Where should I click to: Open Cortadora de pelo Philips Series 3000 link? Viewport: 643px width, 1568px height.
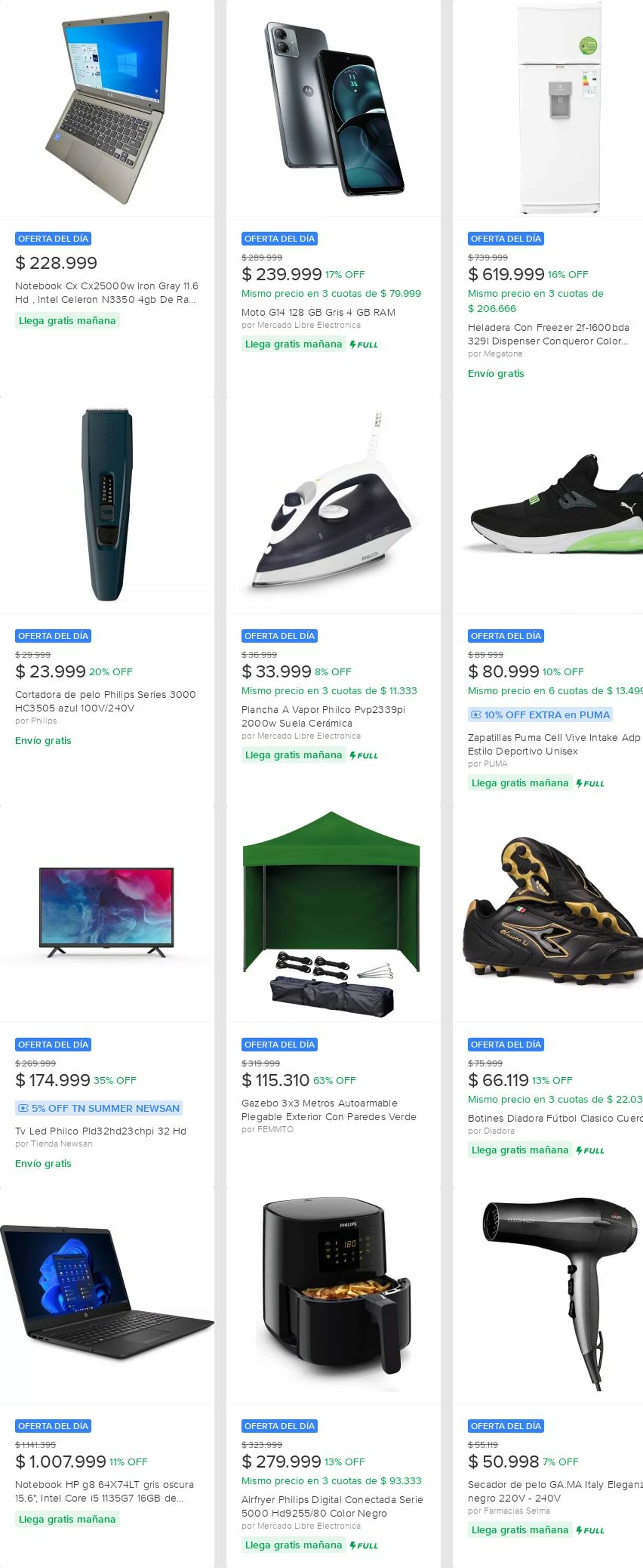point(105,701)
